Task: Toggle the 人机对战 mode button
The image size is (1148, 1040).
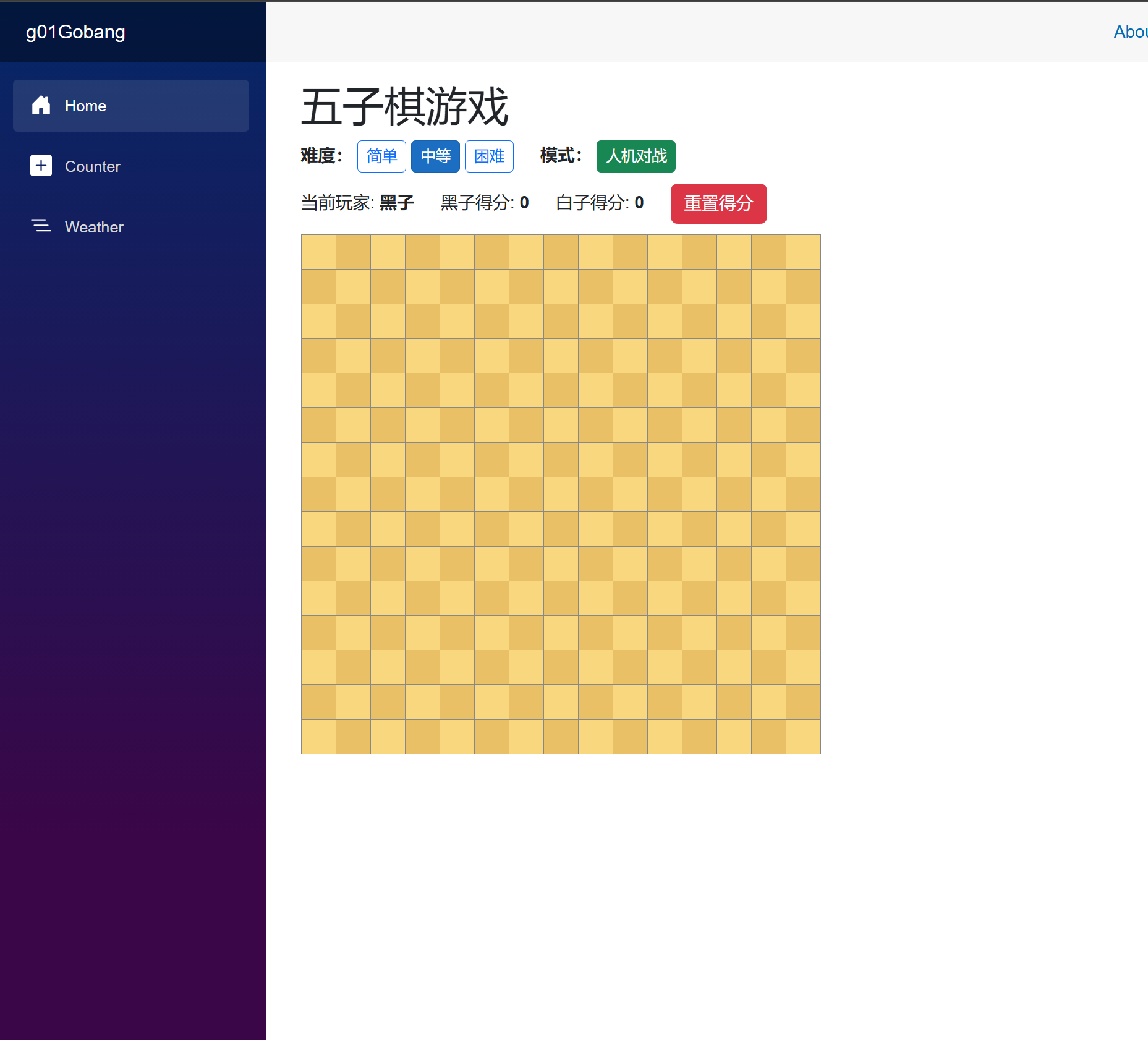Action: (x=636, y=156)
